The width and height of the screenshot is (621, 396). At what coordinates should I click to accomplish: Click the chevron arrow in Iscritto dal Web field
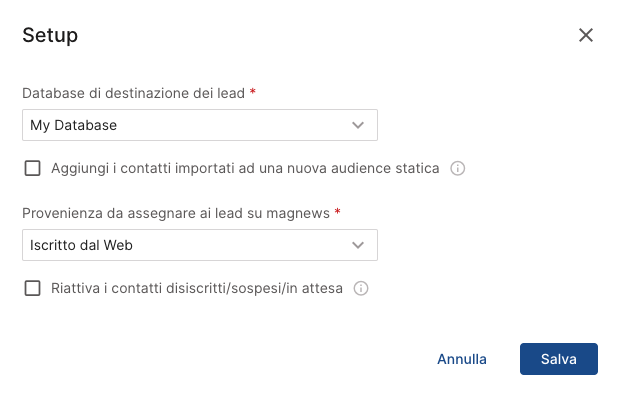tap(358, 245)
